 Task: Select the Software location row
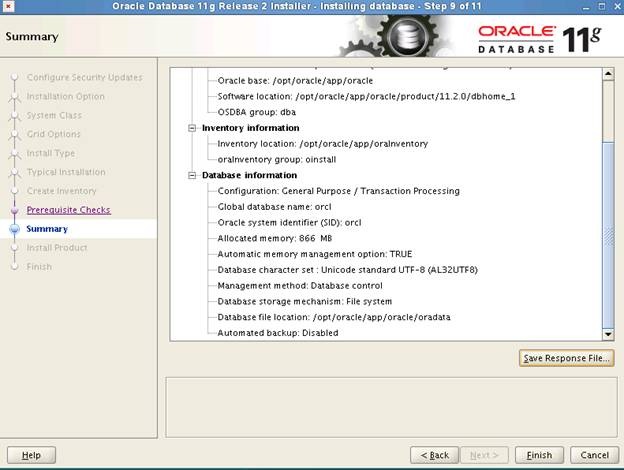coord(366,97)
